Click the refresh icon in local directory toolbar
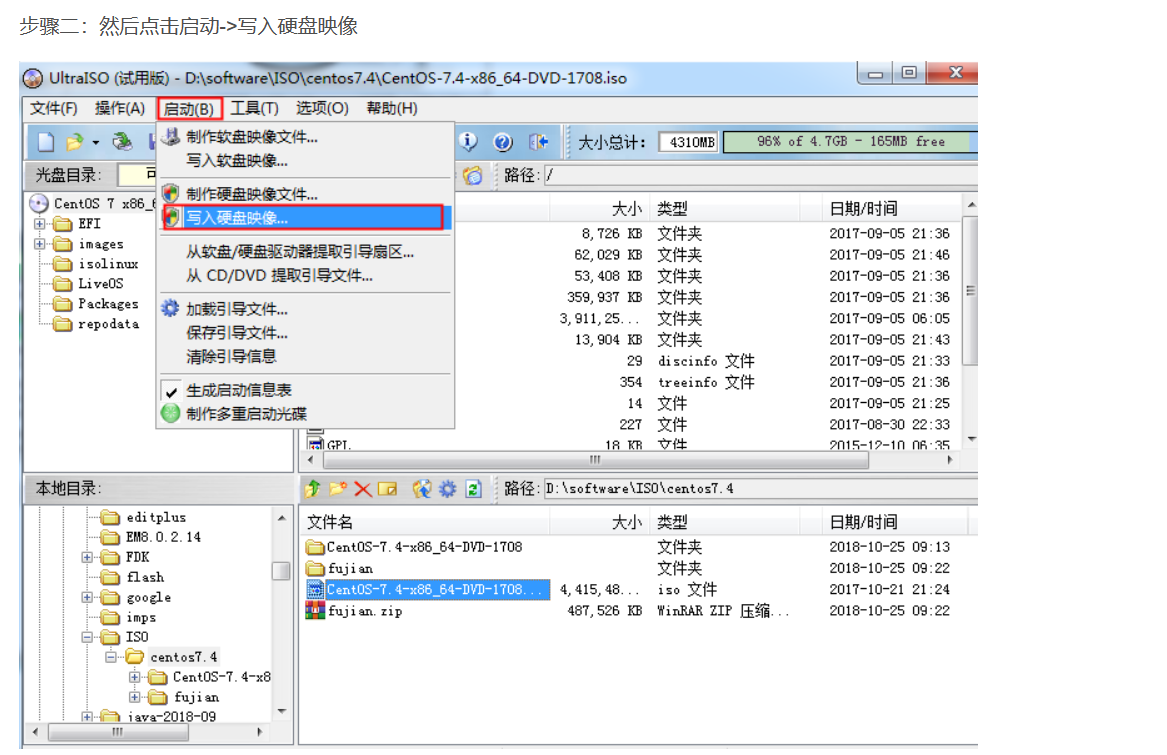 point(473,489)
